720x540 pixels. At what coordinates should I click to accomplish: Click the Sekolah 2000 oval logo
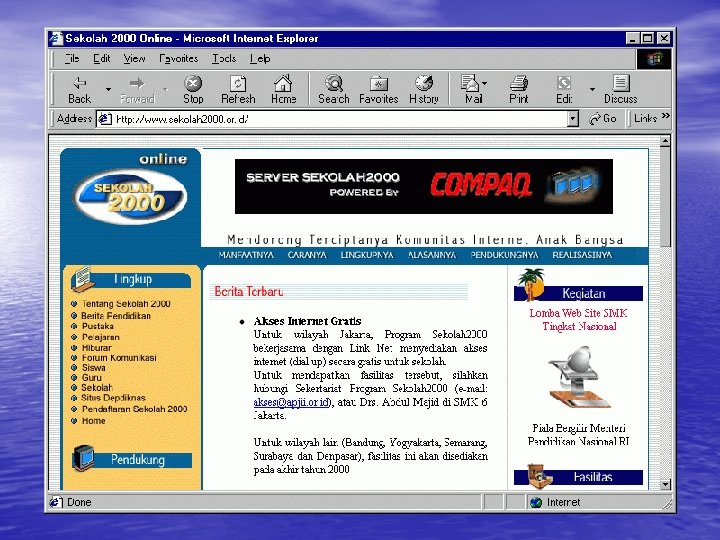[x=130, y=196]
